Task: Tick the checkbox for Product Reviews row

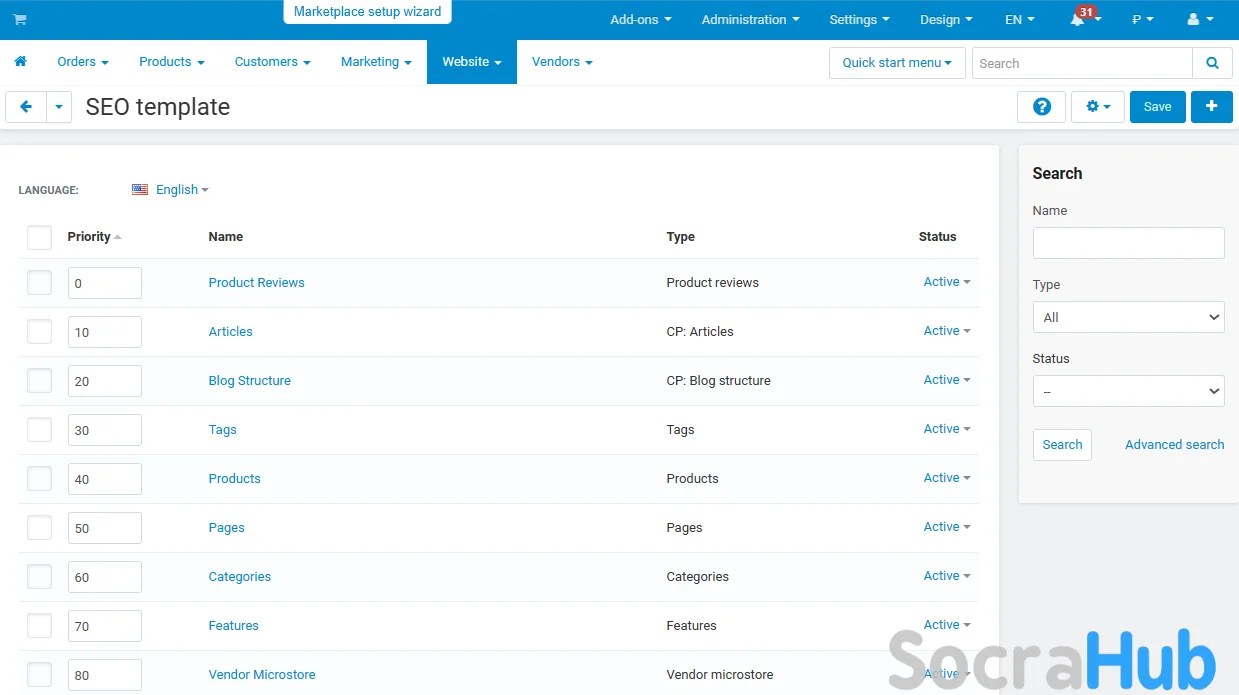Action: pos(39,283)
